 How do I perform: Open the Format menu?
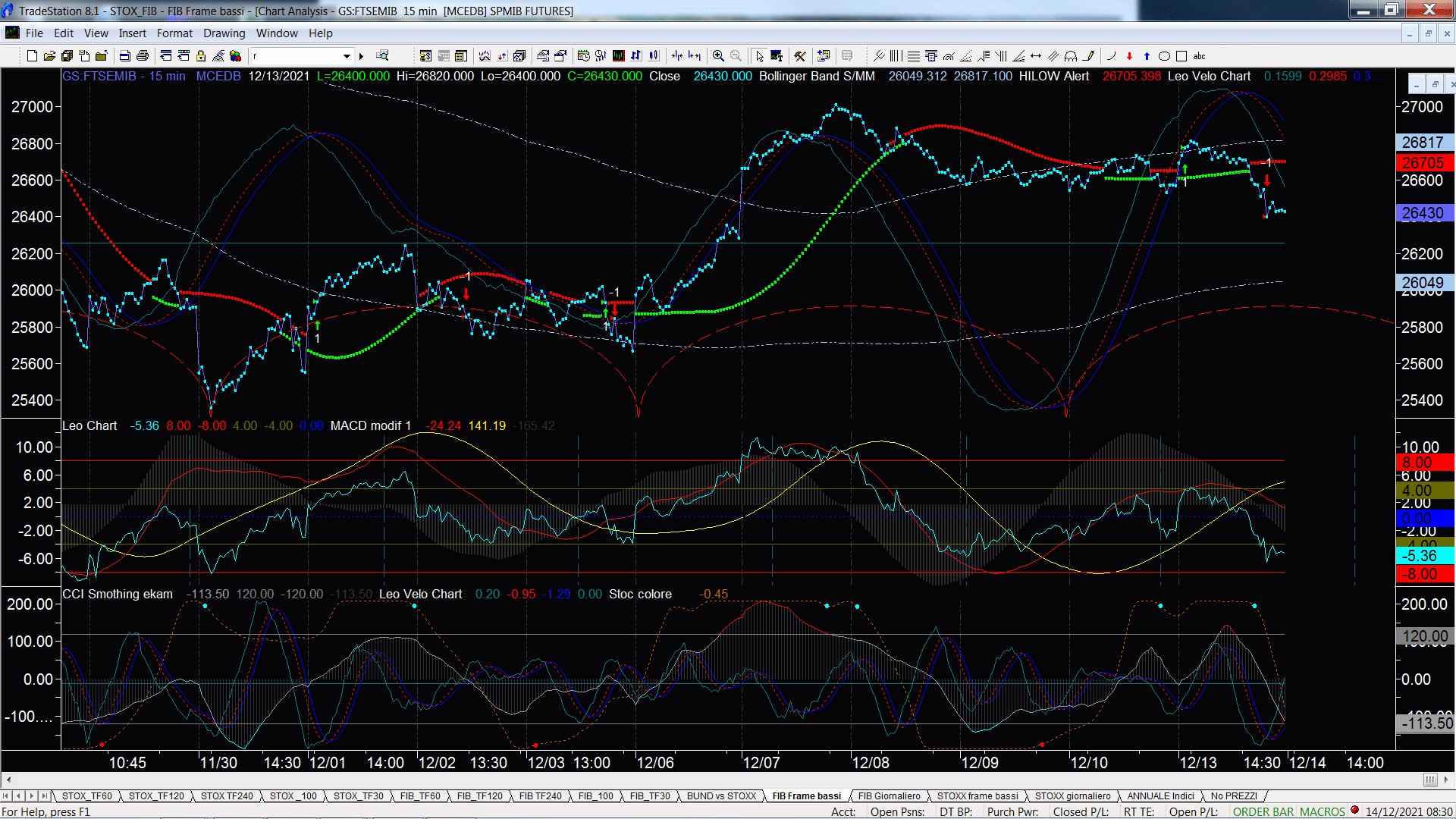coord(174,33)
